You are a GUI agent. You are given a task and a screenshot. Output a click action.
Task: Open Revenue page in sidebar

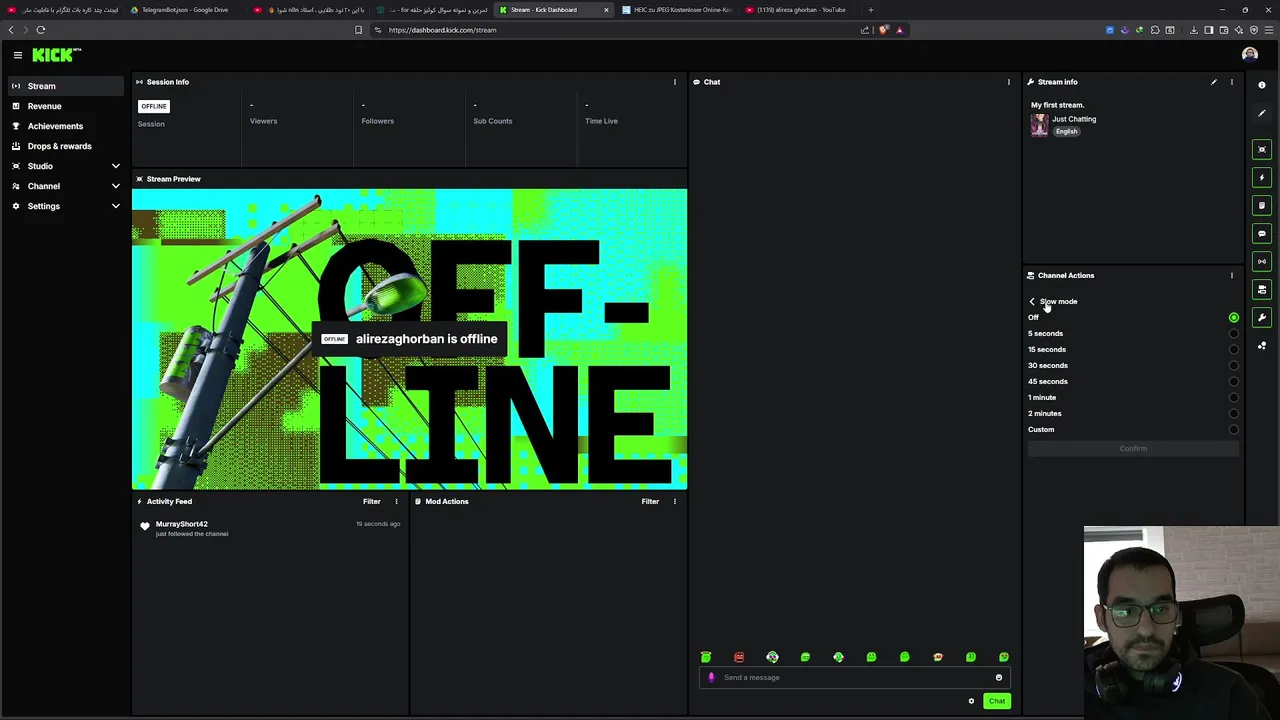(x=65, y=106)
